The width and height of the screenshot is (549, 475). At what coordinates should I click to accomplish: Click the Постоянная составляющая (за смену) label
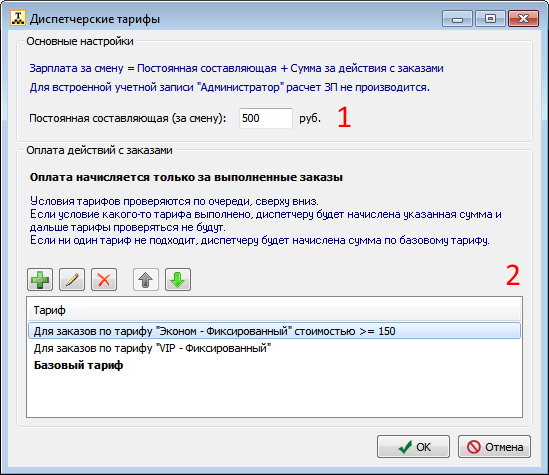(127, 118)
